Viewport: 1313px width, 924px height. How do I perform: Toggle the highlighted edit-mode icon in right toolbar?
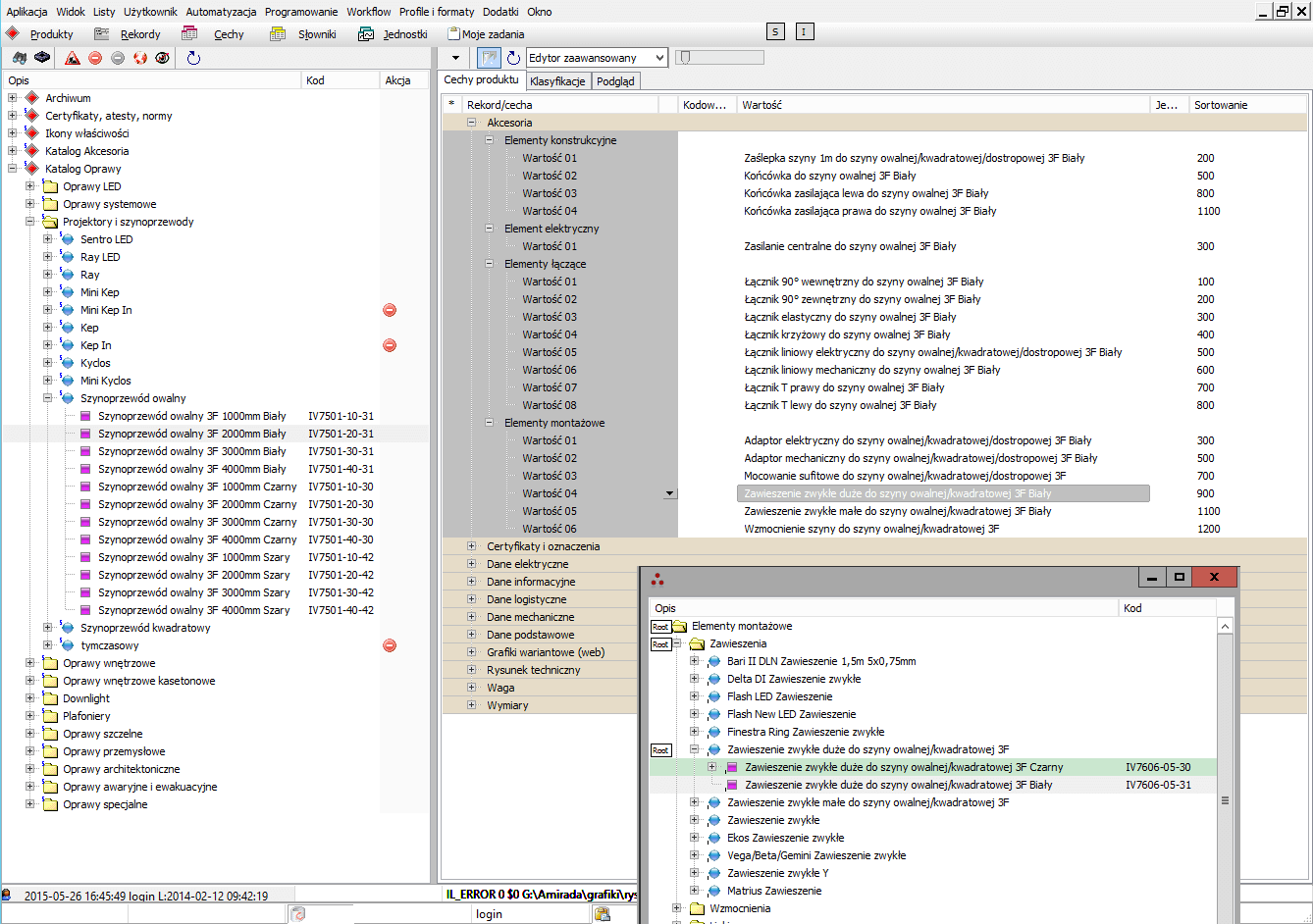tap(490, 58)
